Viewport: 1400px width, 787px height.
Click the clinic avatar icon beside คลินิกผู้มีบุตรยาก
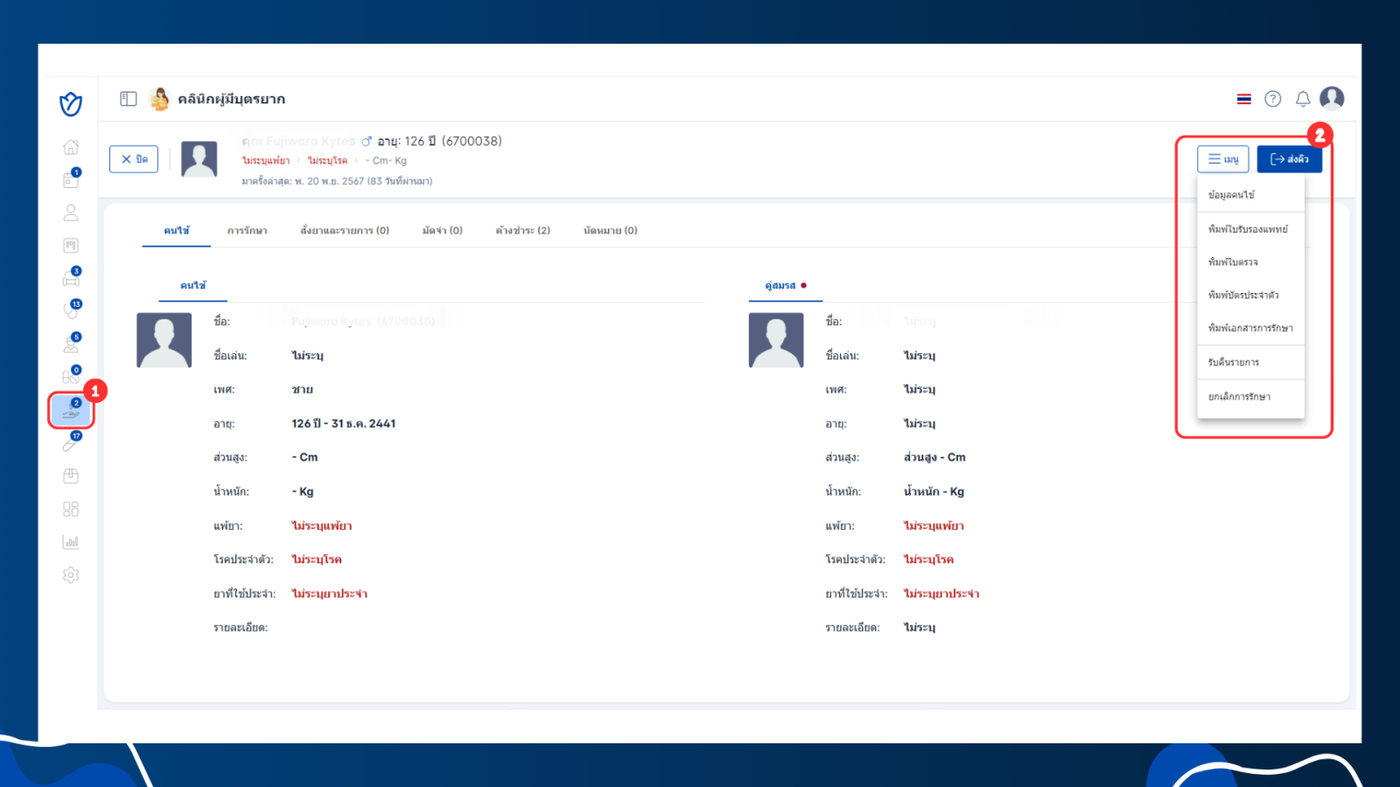pos(159,99)
